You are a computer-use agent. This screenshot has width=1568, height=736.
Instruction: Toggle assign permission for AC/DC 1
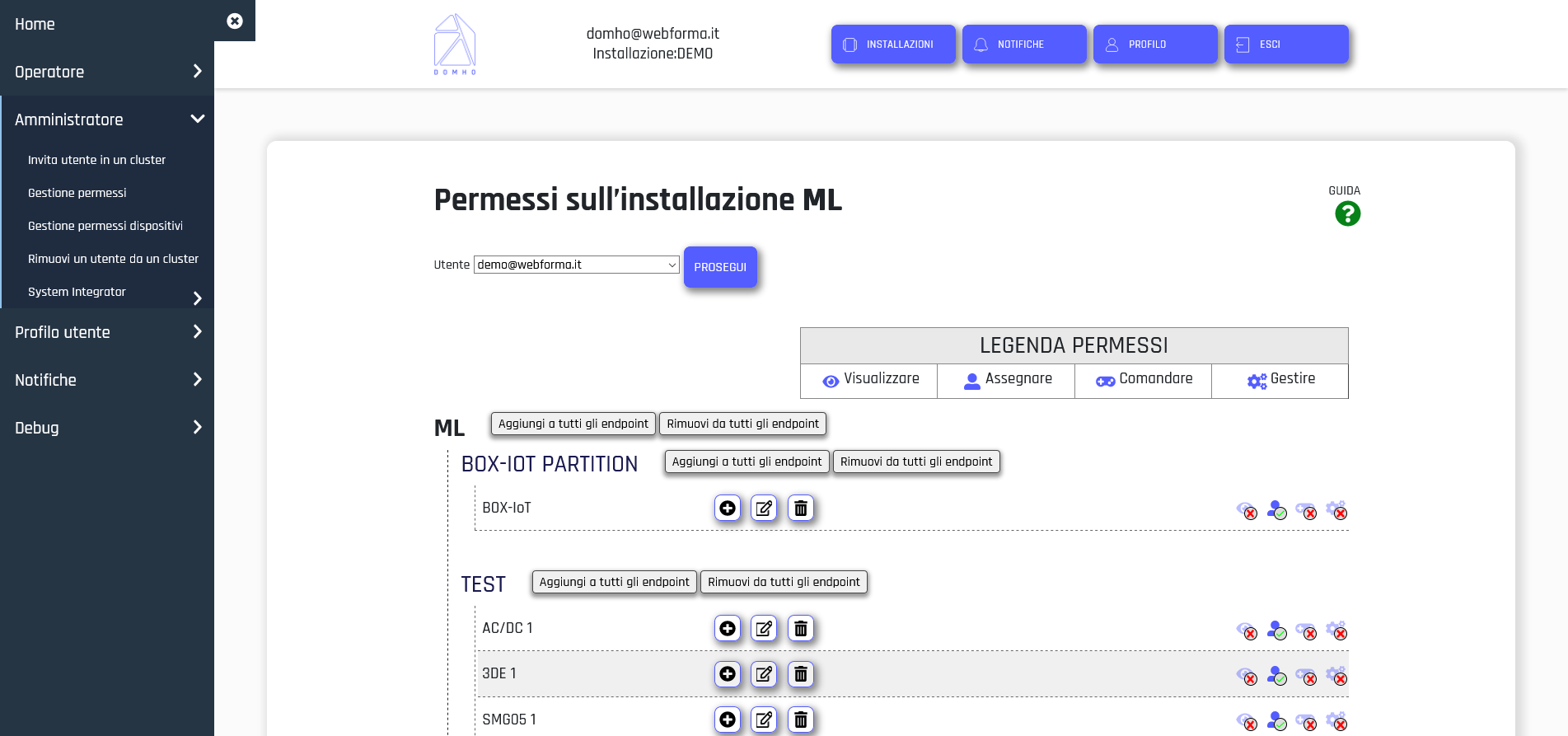(1276, 631)
